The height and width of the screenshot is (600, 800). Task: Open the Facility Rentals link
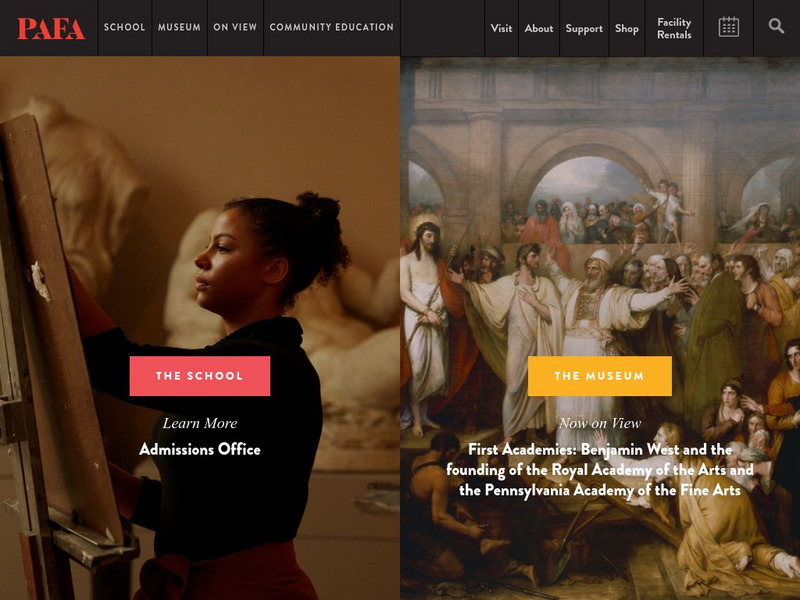[674, 29]
